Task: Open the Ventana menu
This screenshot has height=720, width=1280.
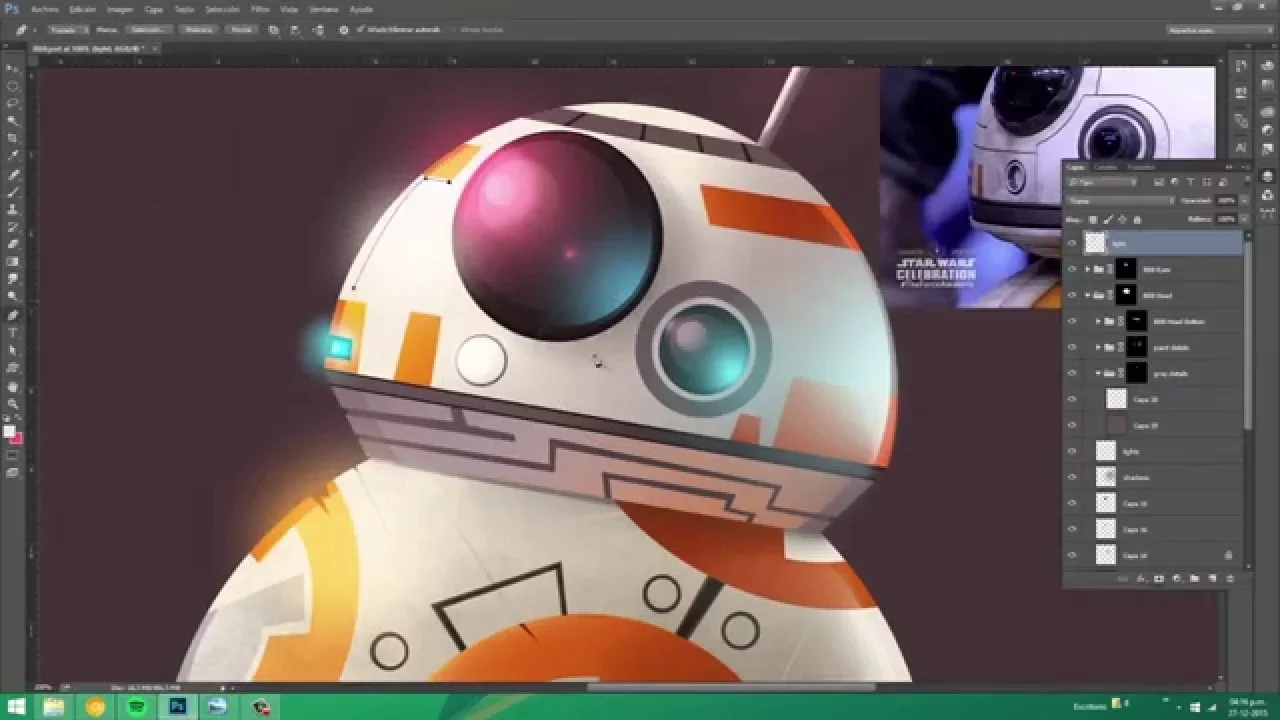Action: (x=324, y=8)
